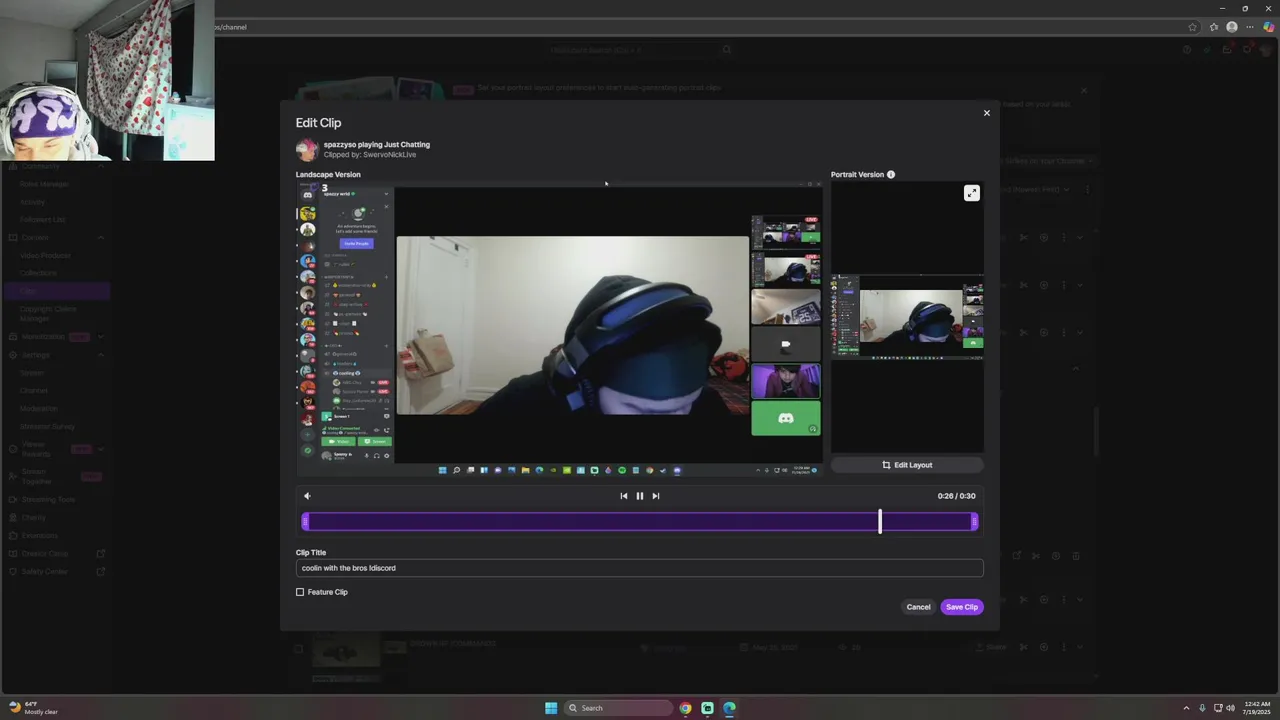
Task: Grab the right trim handle of timeline
Action: 974,521
